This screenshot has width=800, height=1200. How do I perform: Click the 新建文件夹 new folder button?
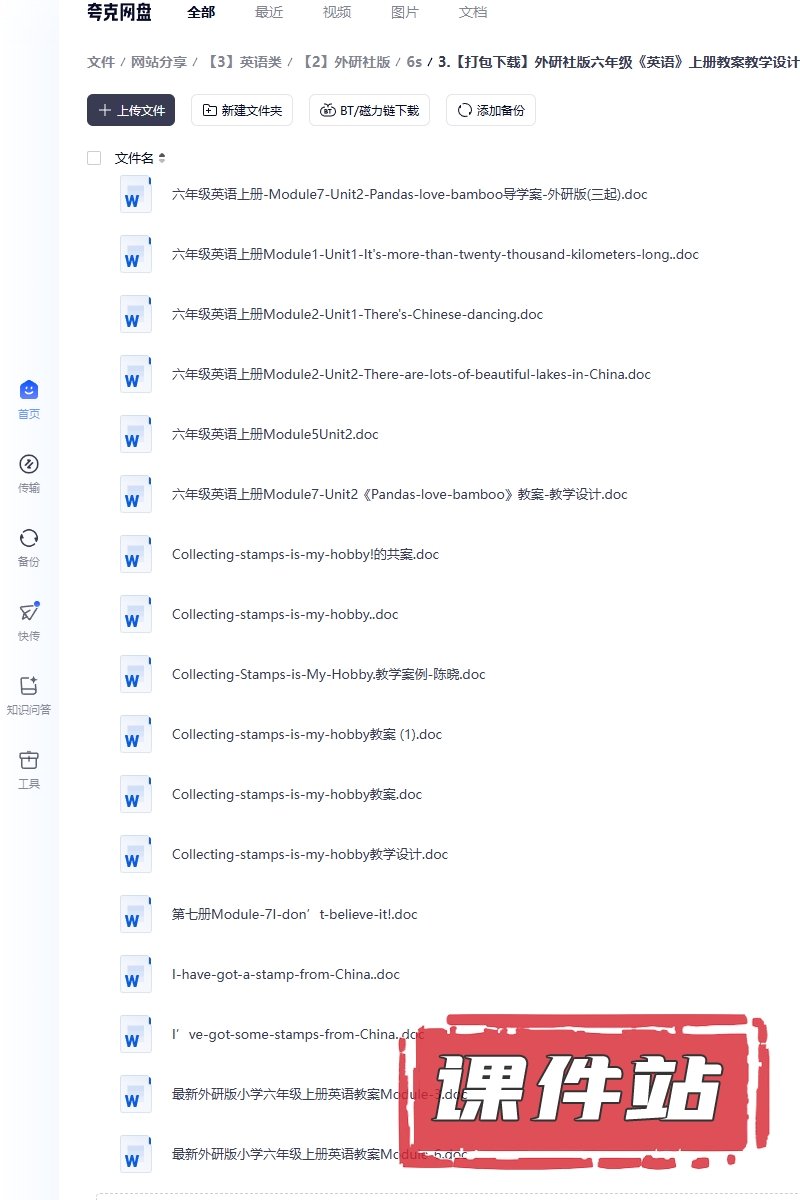tap(242, 110)
